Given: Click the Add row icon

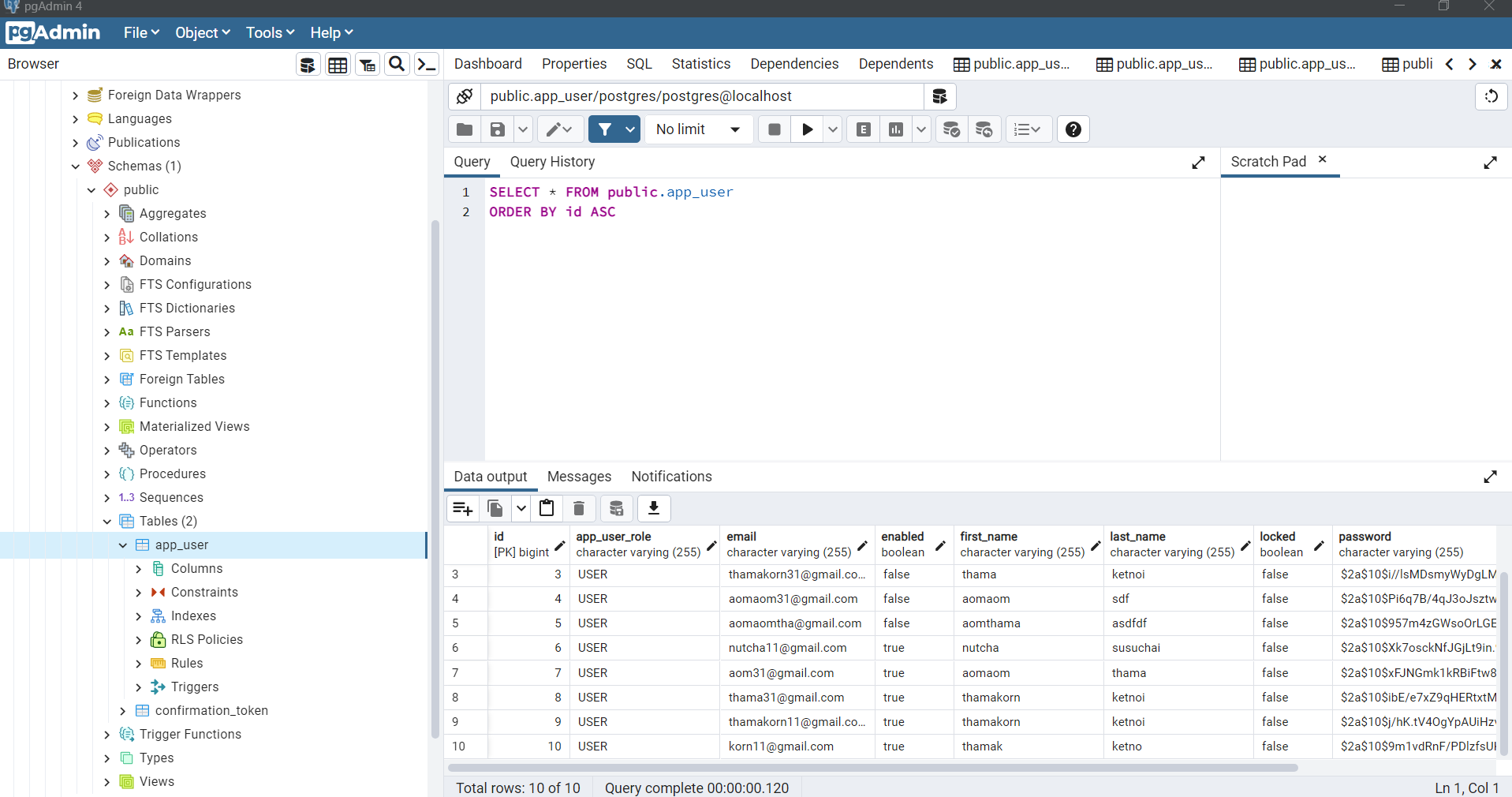Looking at the screenshot, I should [463, 508].
